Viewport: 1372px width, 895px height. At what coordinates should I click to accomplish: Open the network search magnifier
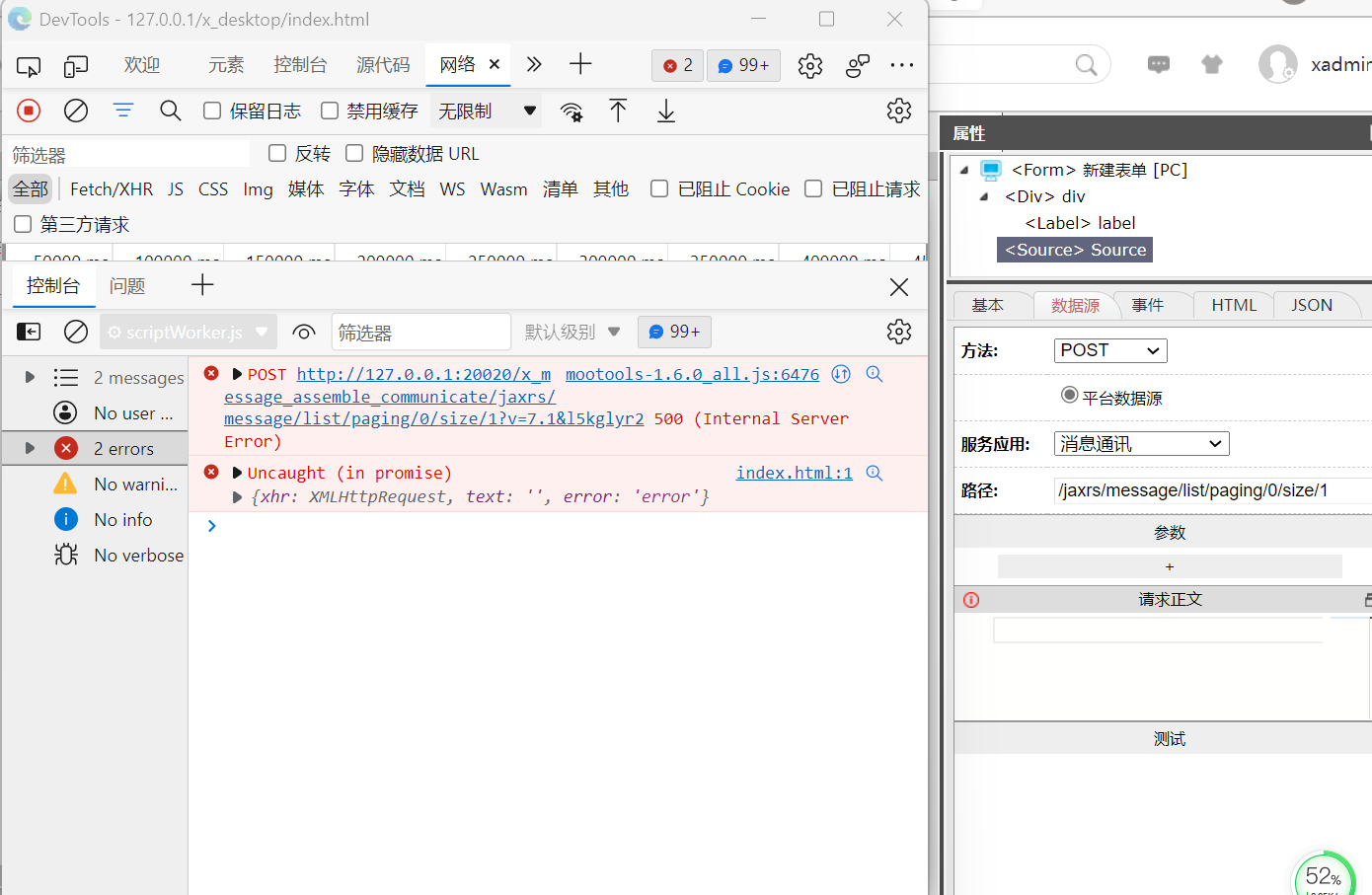coord(170,111)
